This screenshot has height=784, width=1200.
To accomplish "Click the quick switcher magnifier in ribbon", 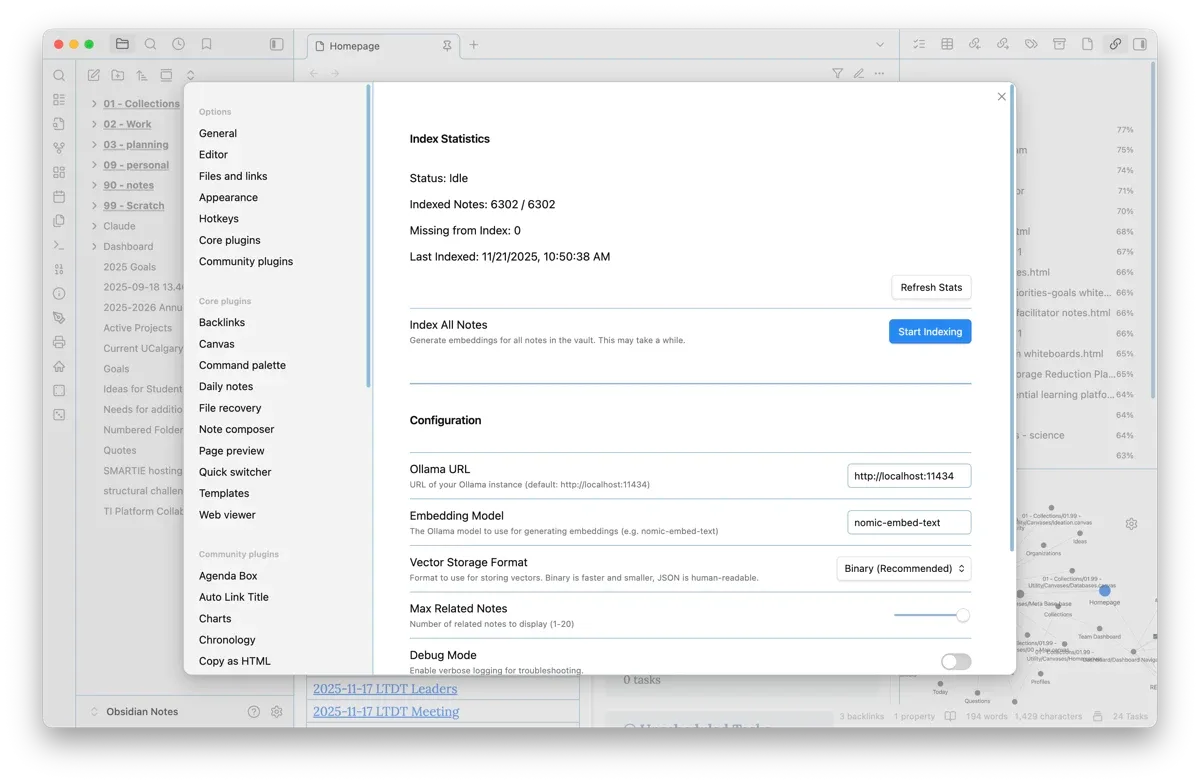I will pyautogui.click(x=59, y=75).
